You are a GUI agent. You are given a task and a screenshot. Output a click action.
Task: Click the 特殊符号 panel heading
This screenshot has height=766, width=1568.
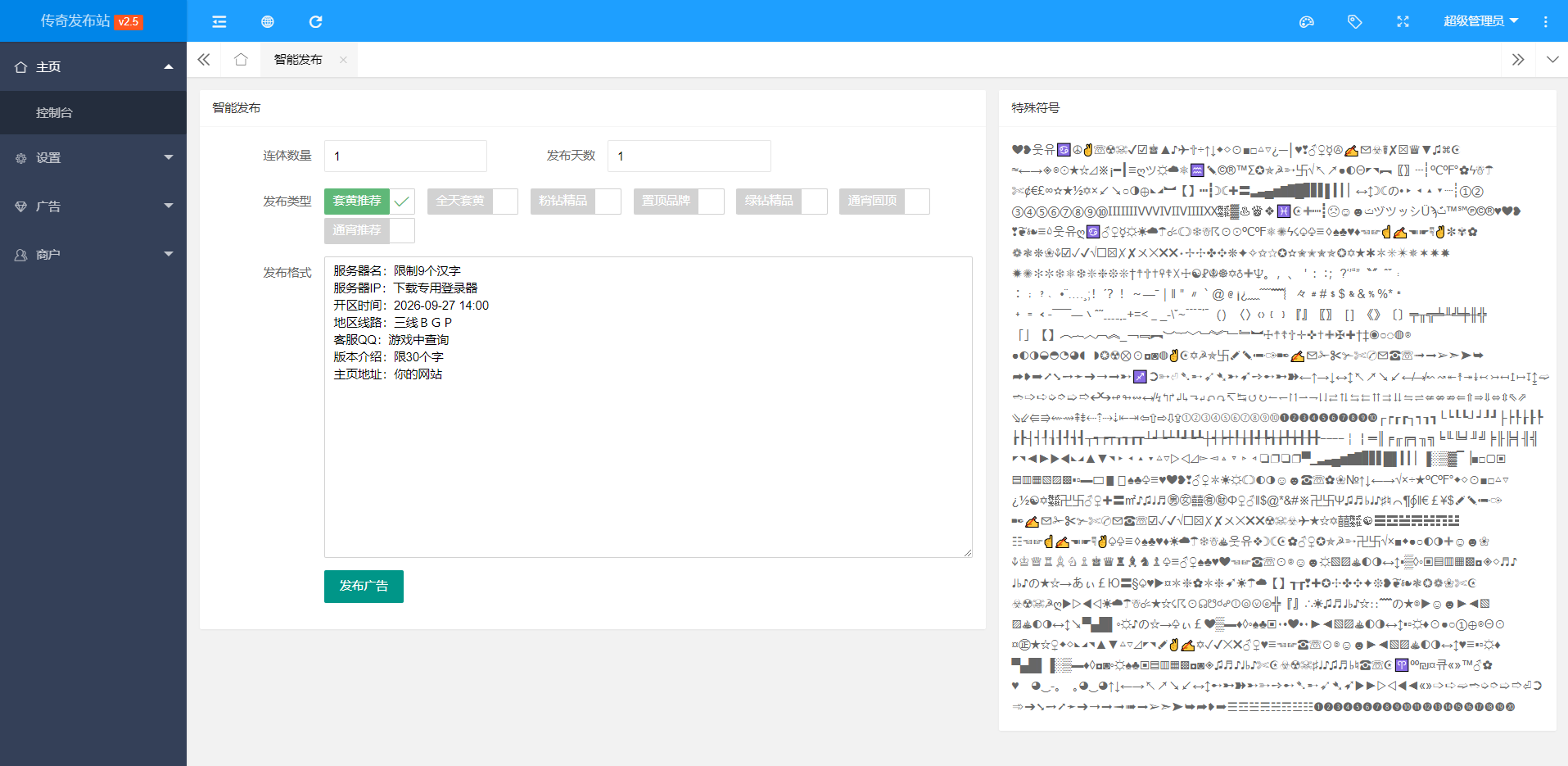click(x=1035, y=107)
